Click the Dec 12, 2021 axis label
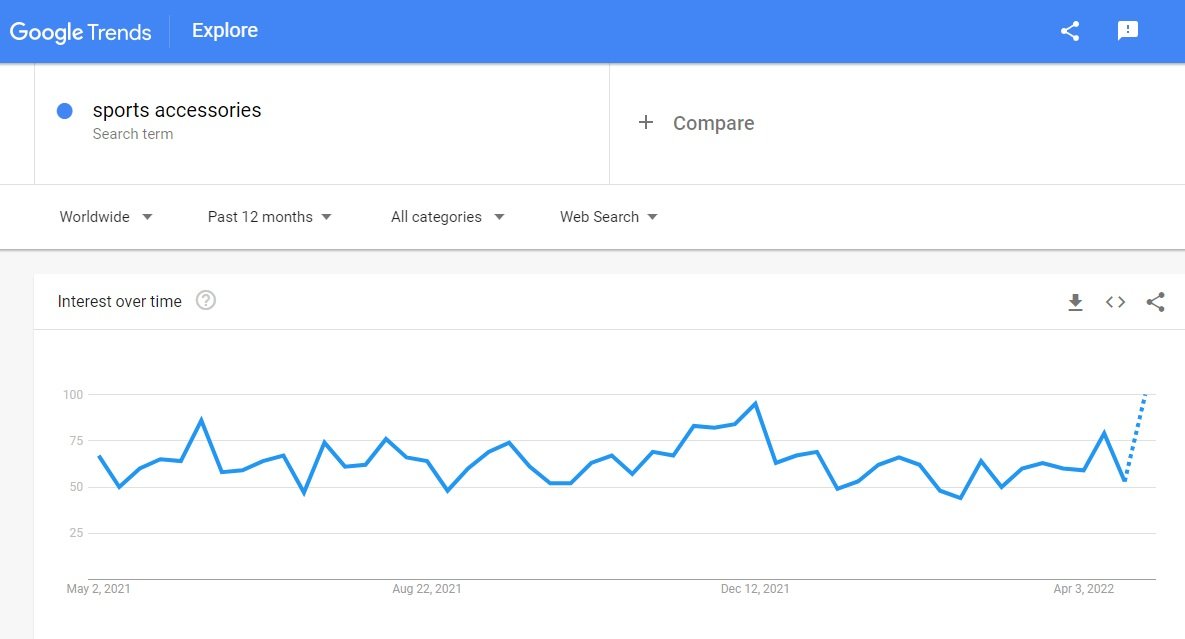The height and width of the screenshot is (639, 1185). [x=755, y=589]
